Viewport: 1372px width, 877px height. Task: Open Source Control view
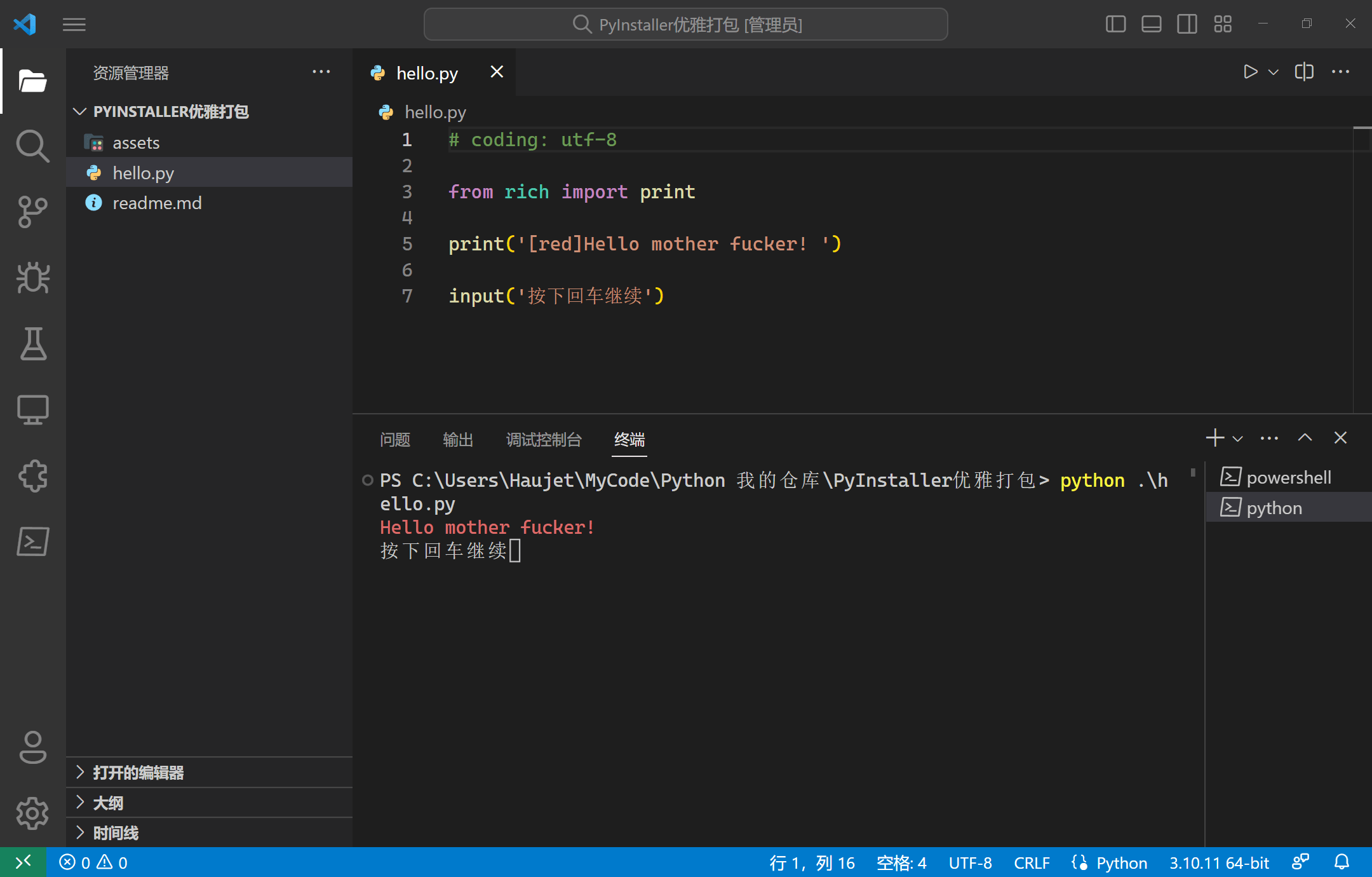32,212
